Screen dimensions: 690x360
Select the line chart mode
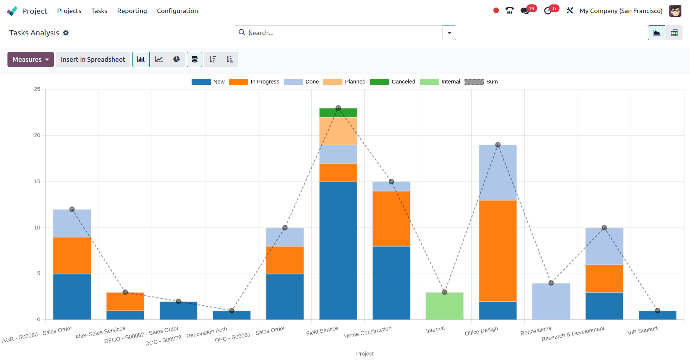tap(159, 59)
